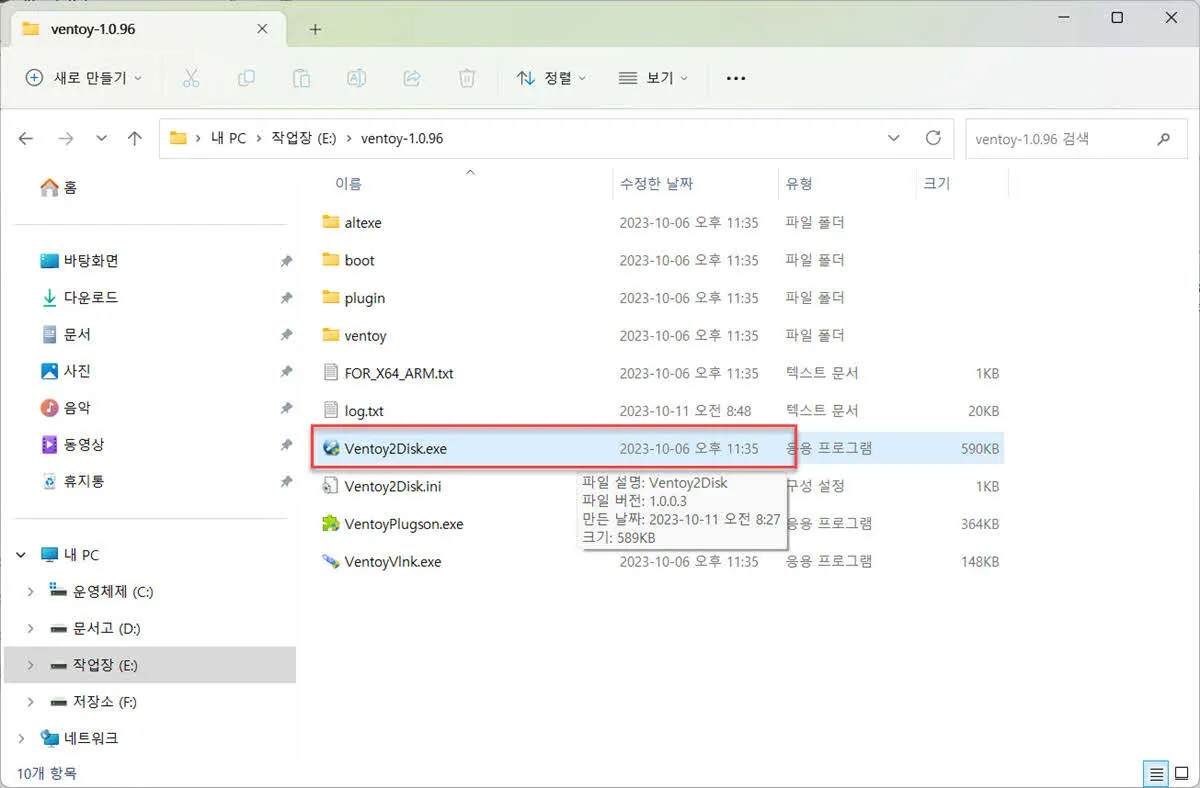
Task: Switch to thumbnail view using bottom-right toggle
Action: (x=1181, y=773)
